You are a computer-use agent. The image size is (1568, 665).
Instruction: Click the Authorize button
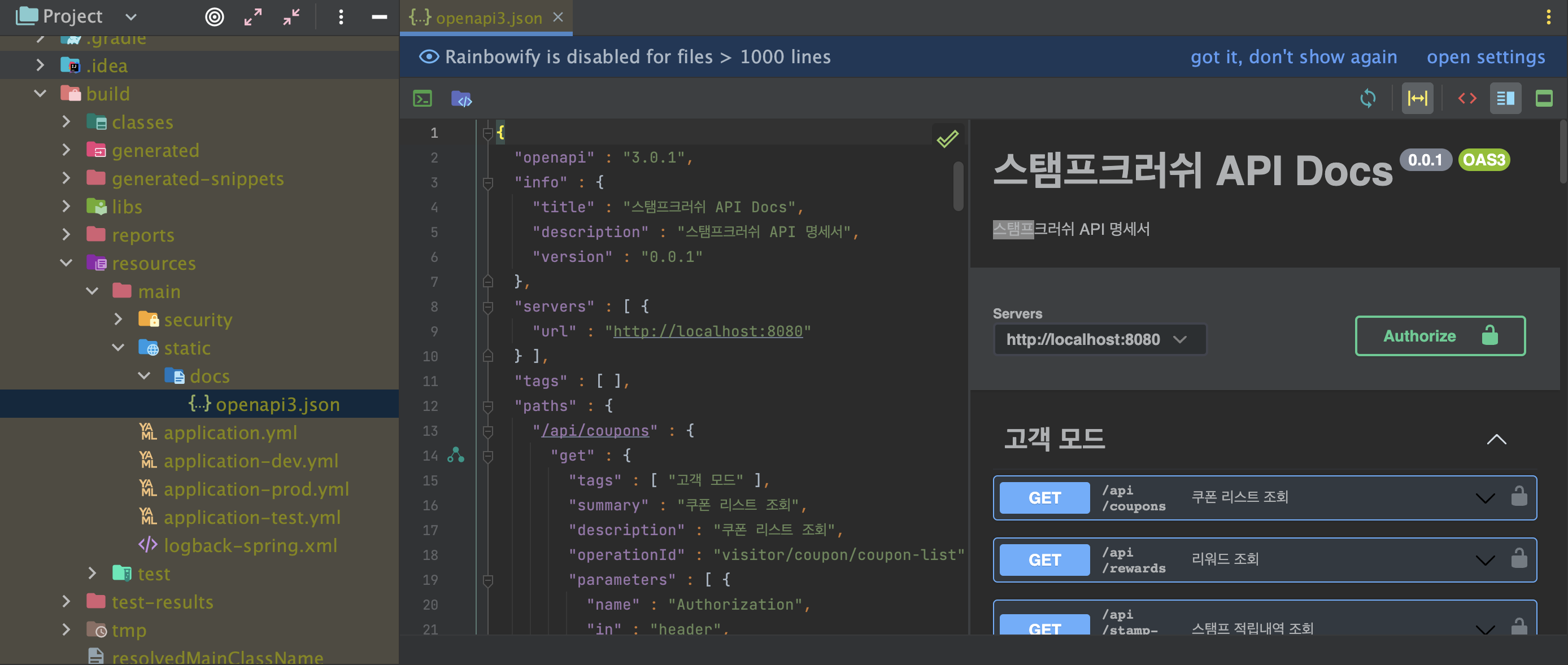pyautogui.click(x=1440, y=335)
